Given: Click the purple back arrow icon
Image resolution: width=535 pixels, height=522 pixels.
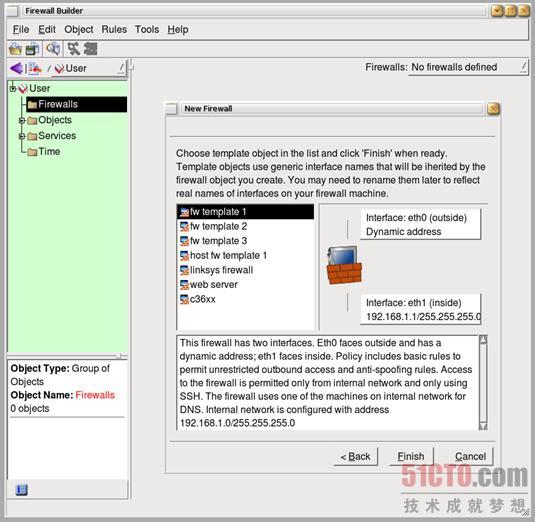Looking at the screenshot, I should coord(17,69).
